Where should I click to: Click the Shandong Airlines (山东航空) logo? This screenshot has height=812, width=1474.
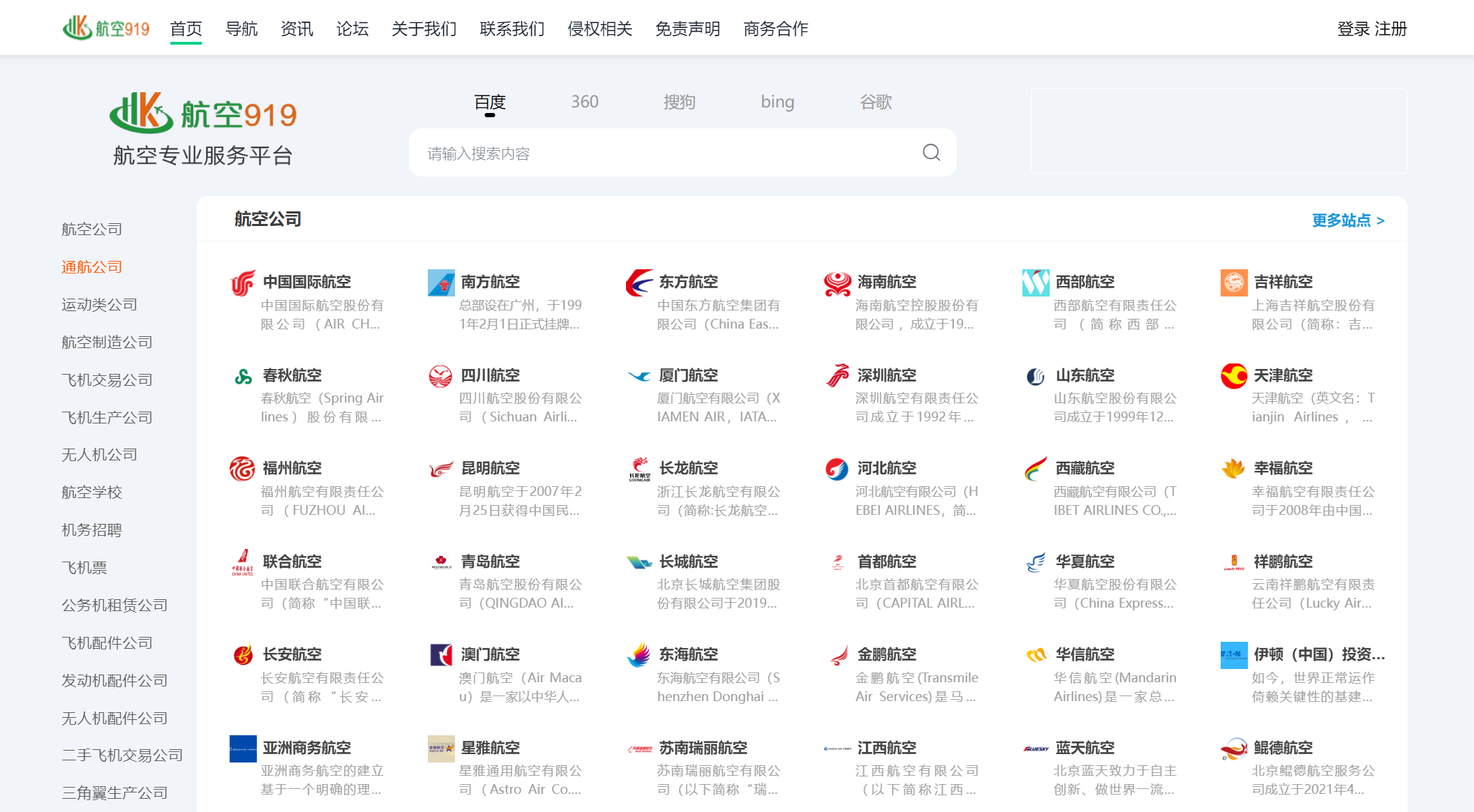(1036, 376)
